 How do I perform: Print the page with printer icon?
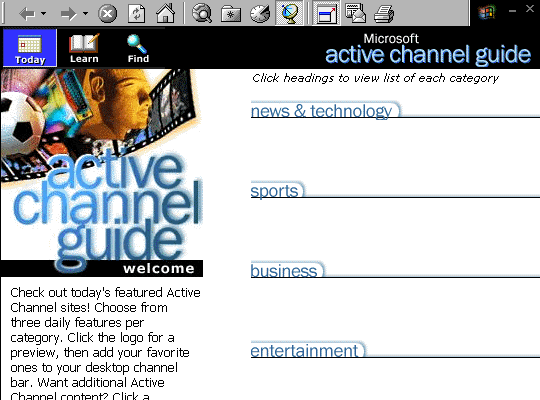[384, 14]
